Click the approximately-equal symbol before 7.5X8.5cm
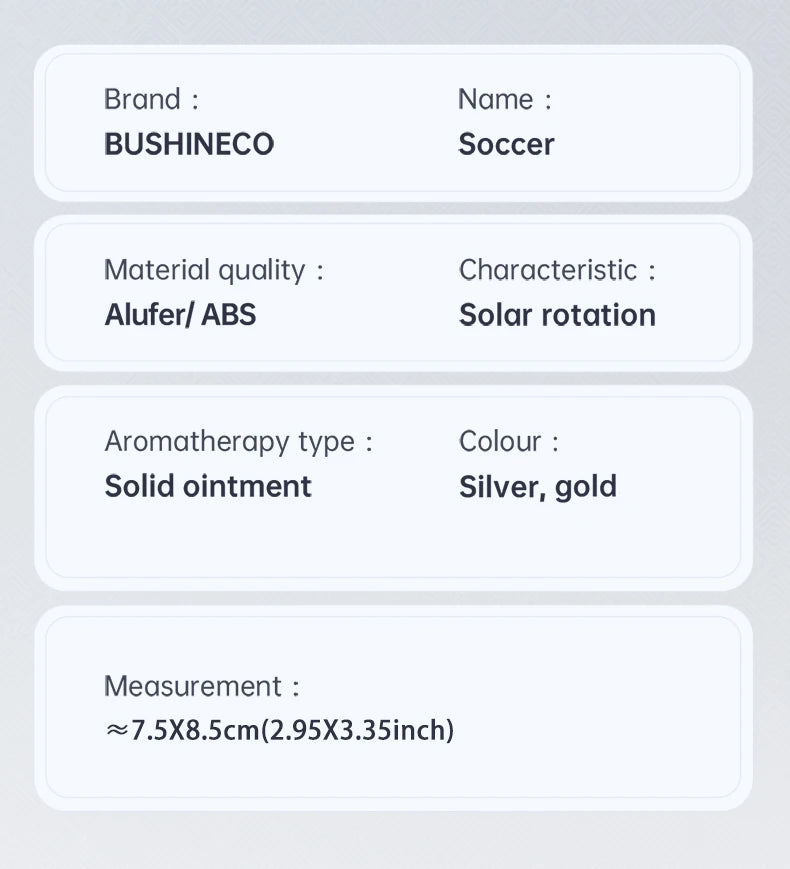Image resolution: width=790 pixels, height=869 pixels. click(x=116, y=730)
